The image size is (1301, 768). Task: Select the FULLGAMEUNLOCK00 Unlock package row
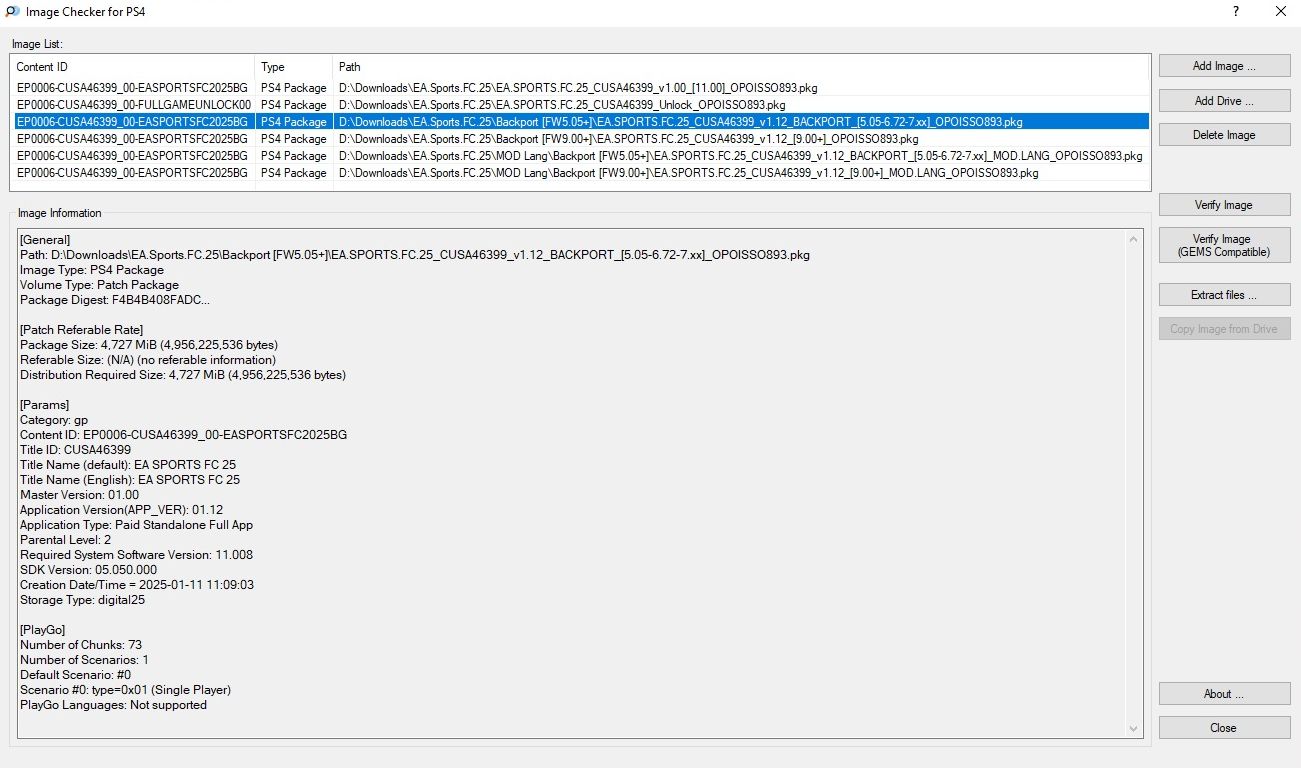tap(580, 105)
